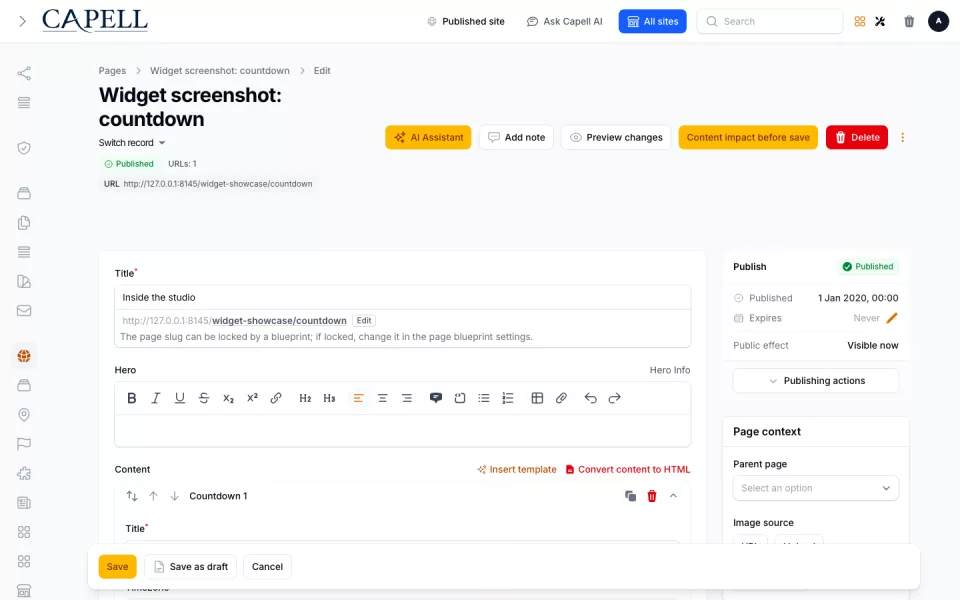This screenshot has height=600, width=960.
Task: Align Hero text to center
Action: 383,398
